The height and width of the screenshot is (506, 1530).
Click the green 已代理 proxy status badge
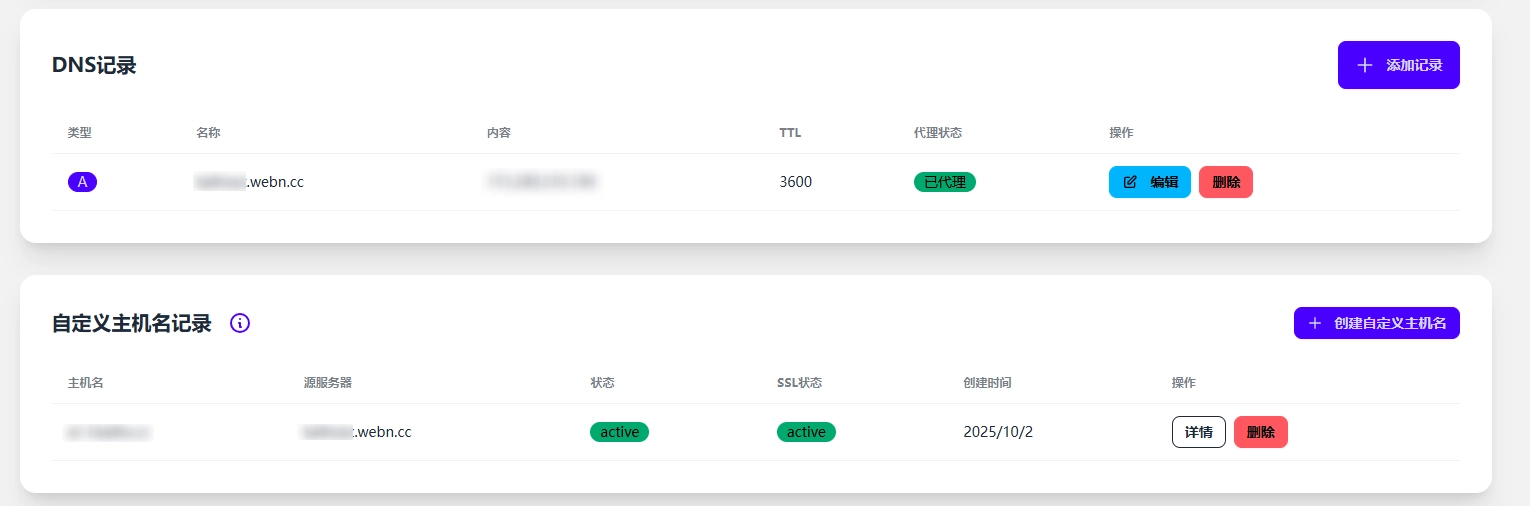(x=944, y=182)
